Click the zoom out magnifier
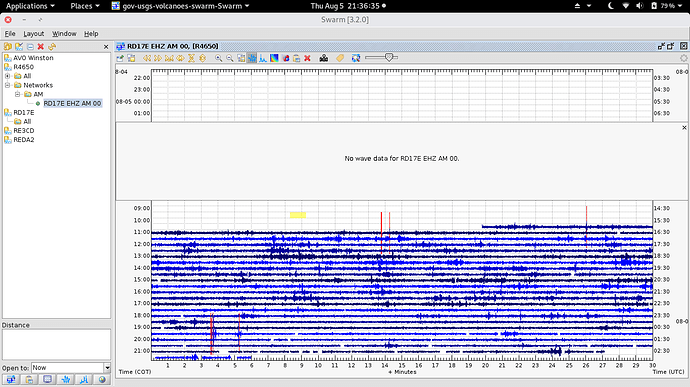Screen dimensions: 690x387 [230, 58]
